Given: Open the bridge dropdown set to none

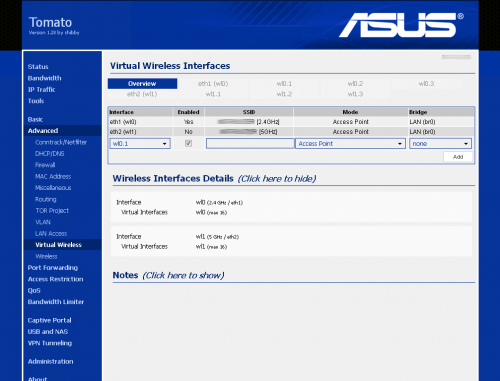Looking at the screenshot, I should (440, 144).
